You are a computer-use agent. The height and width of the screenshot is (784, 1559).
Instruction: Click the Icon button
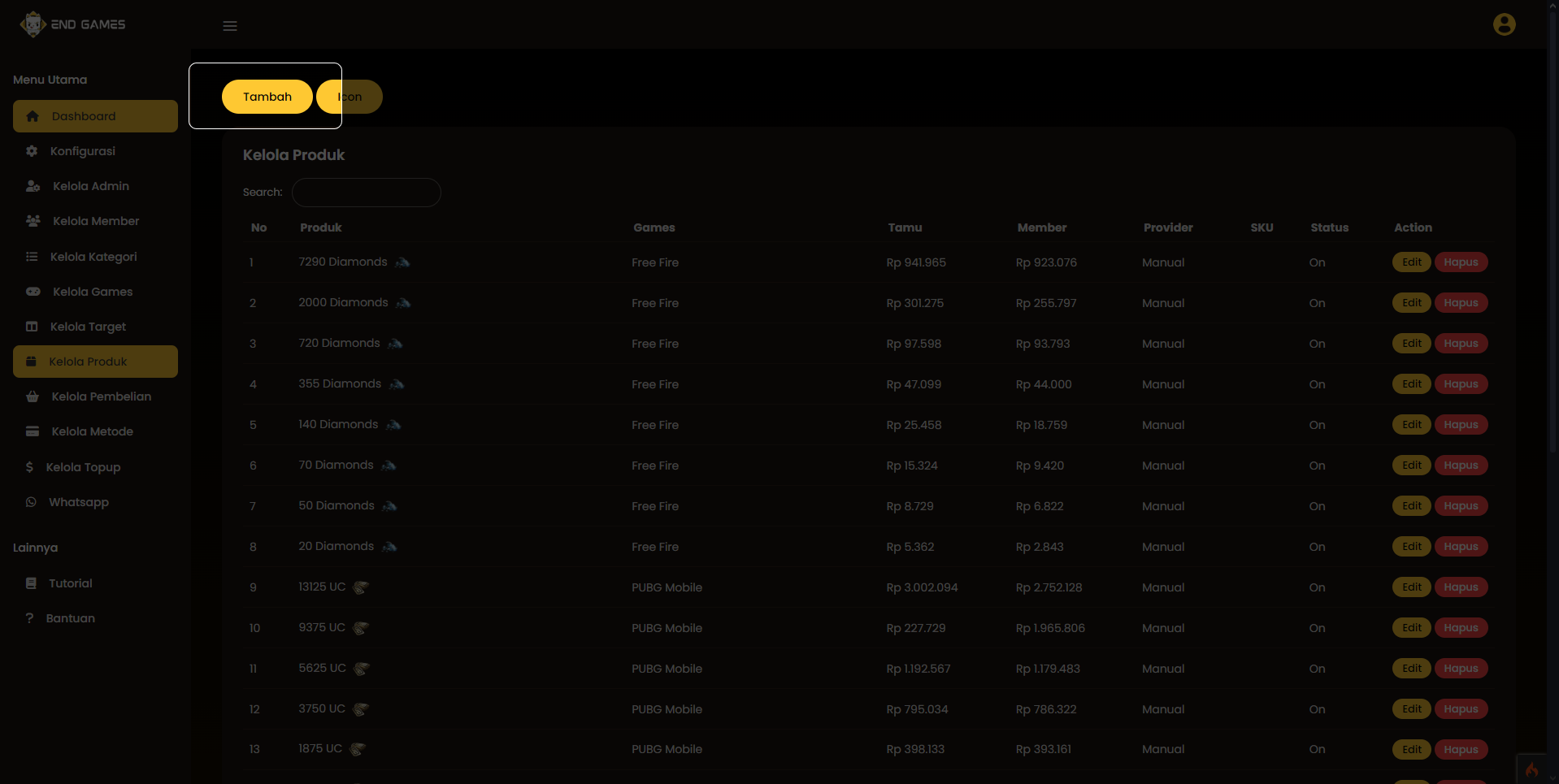pos(350,97)
